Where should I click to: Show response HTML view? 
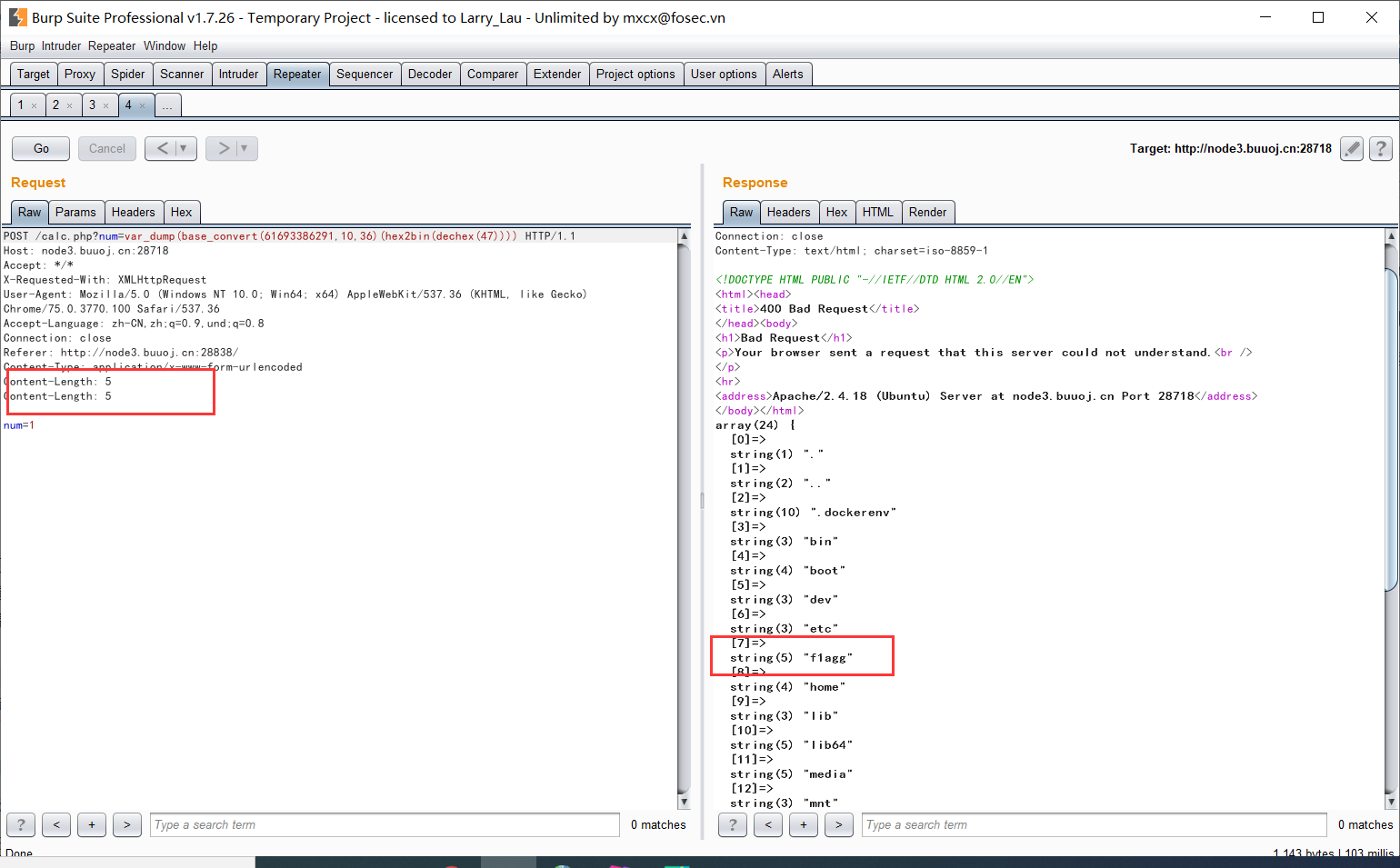(x=878, y=212)
